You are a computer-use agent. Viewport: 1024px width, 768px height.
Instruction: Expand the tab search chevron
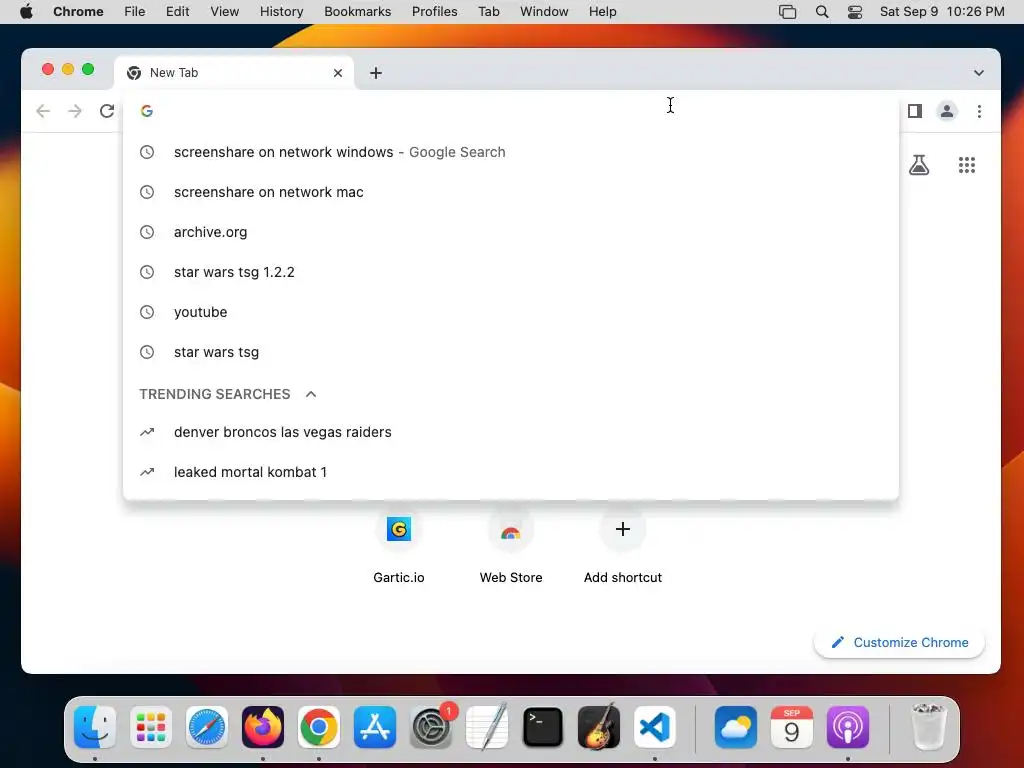click(978, 73)
